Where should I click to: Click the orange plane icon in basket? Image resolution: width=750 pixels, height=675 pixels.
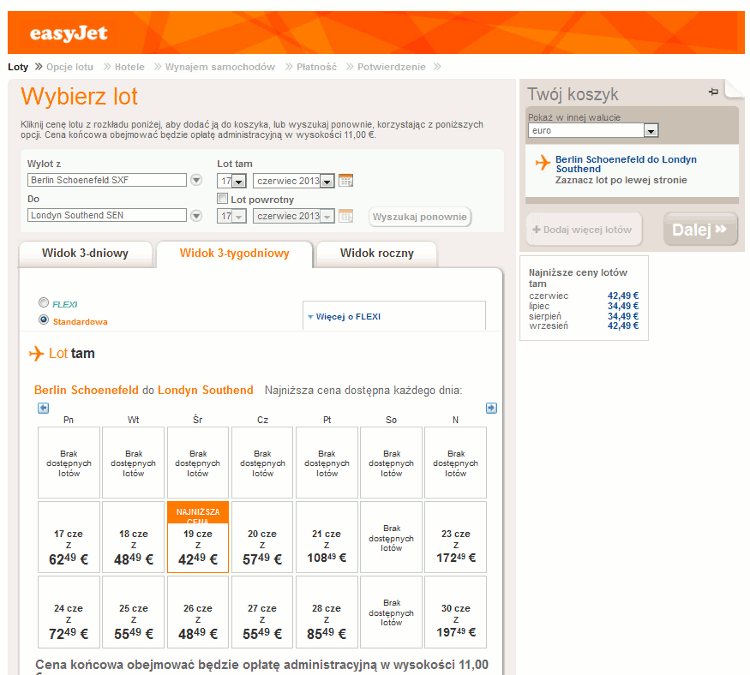(543, 163)
